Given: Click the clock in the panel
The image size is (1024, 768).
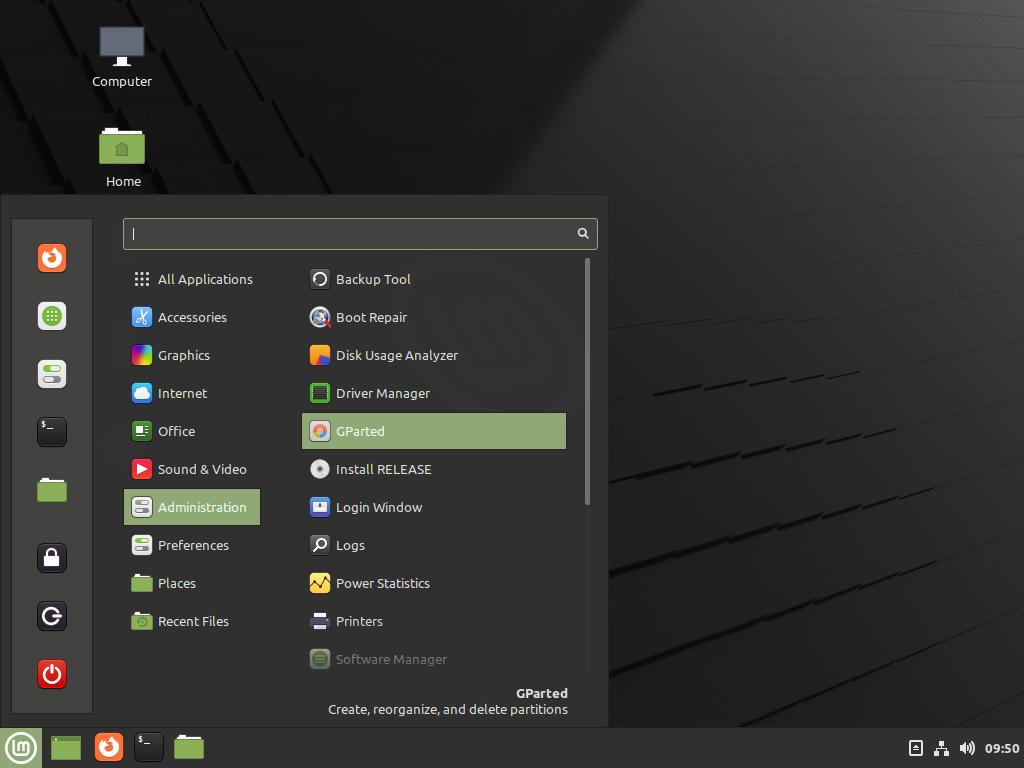Looking at the screenshot, I should pyautogui.click(x=1001, y=748).
